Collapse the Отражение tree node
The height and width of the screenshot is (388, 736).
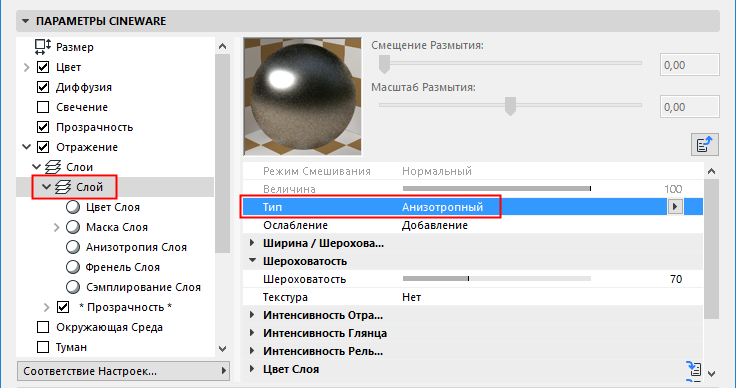tap(26, 147)
